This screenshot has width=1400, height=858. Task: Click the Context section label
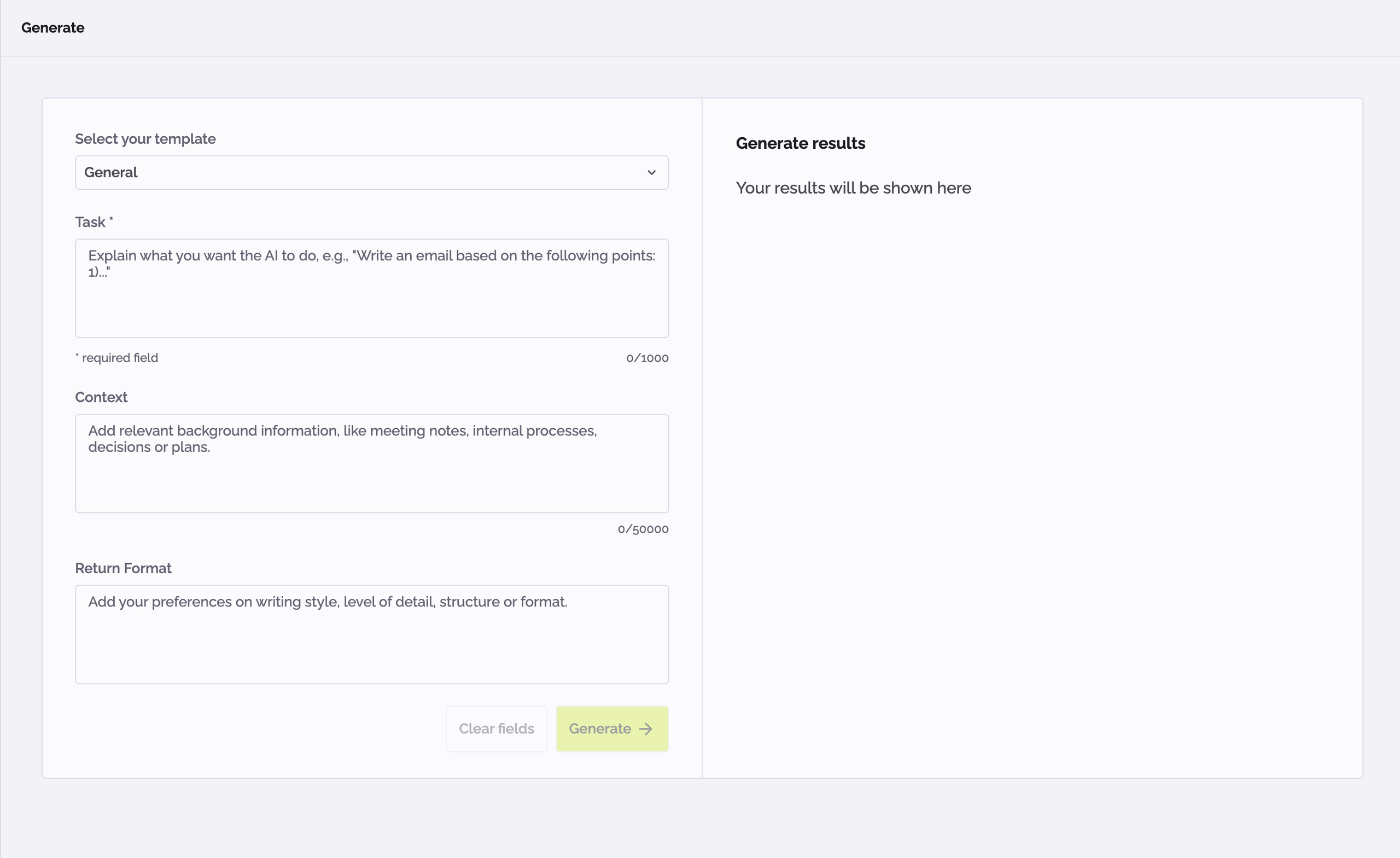101,397
